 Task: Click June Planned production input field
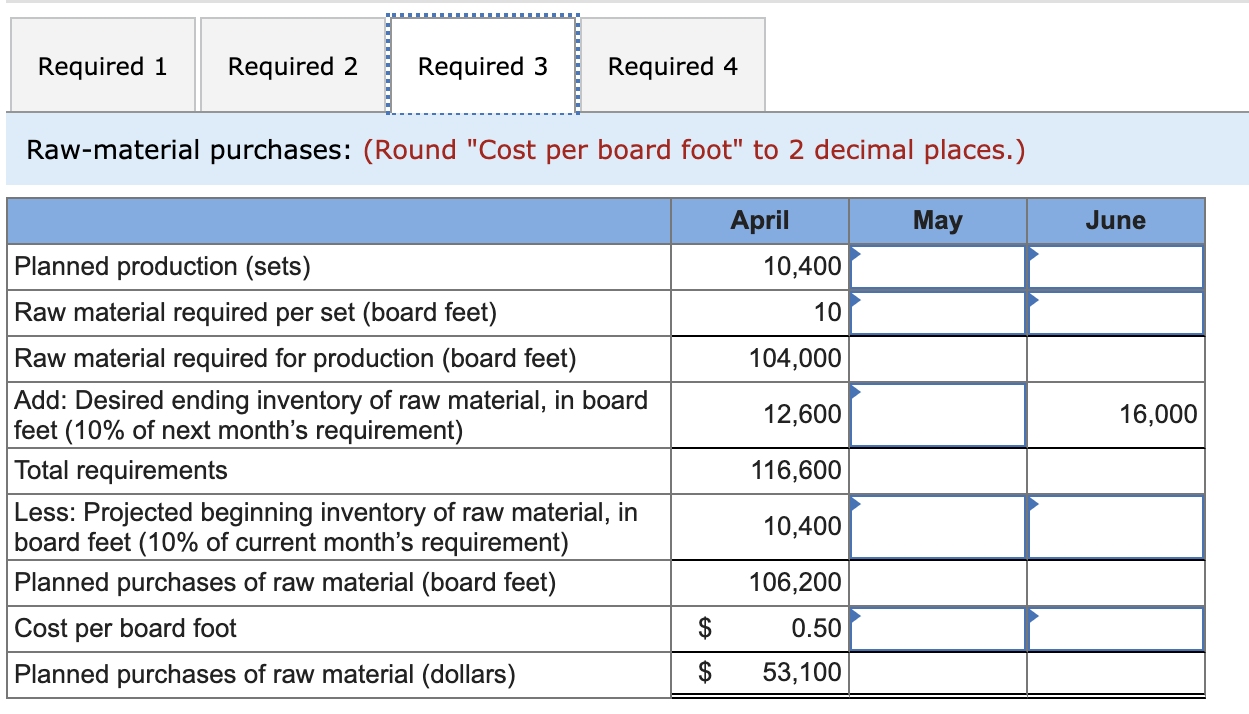1116,267
